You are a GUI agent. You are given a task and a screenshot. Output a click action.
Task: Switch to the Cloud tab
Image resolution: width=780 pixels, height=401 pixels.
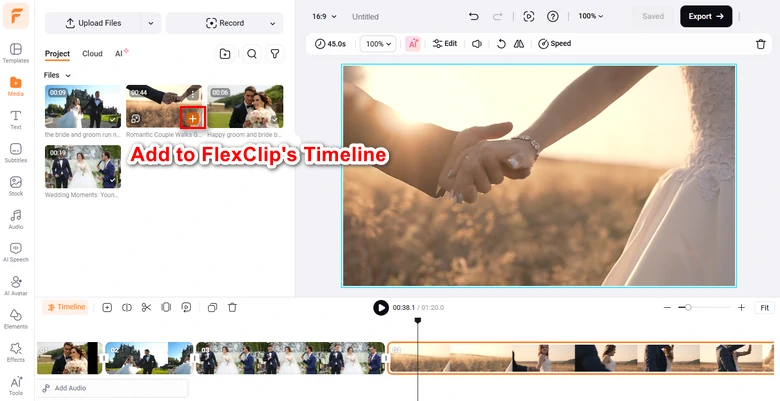[92, 54]
